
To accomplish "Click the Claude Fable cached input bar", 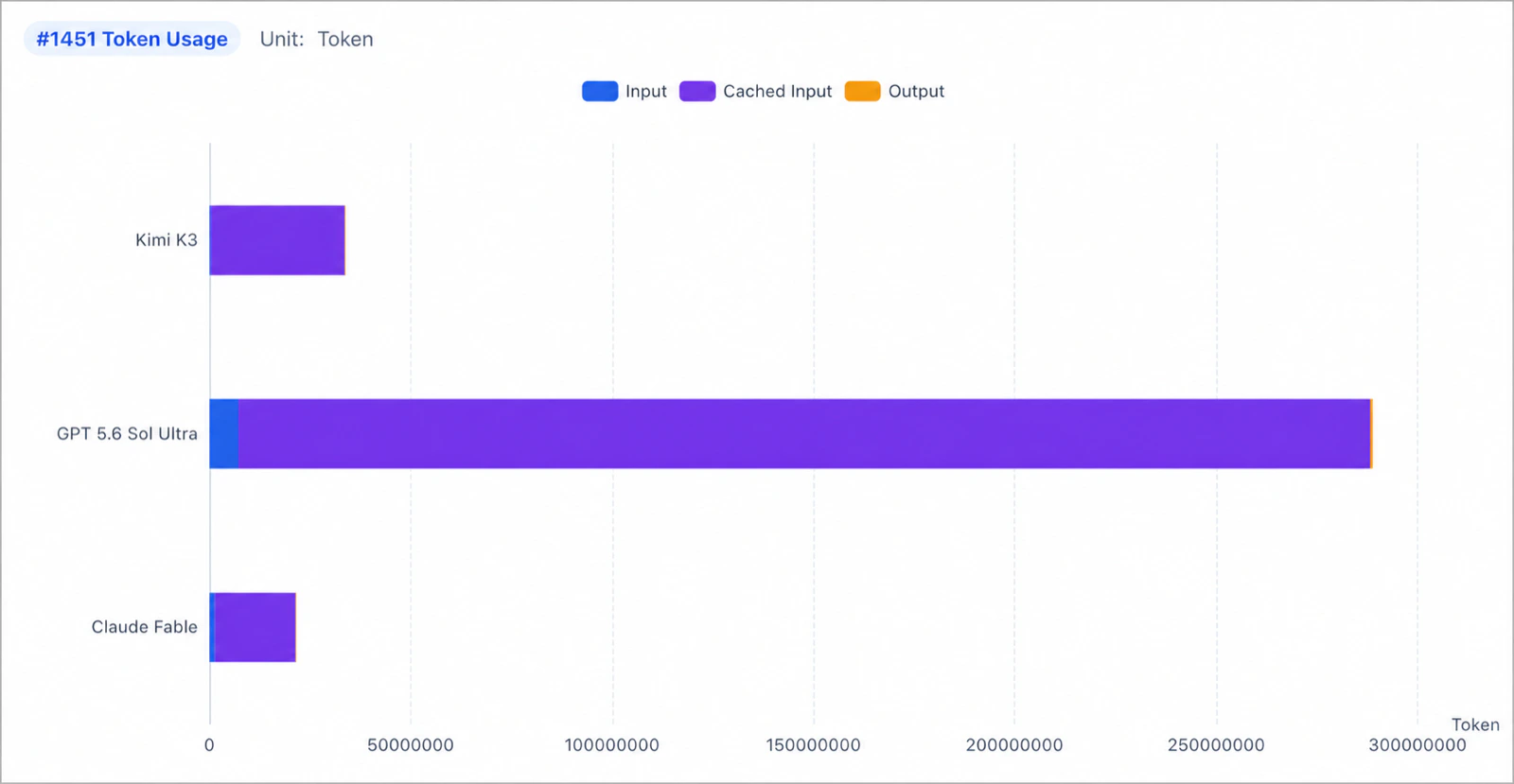I will click(x=255, y=627).
